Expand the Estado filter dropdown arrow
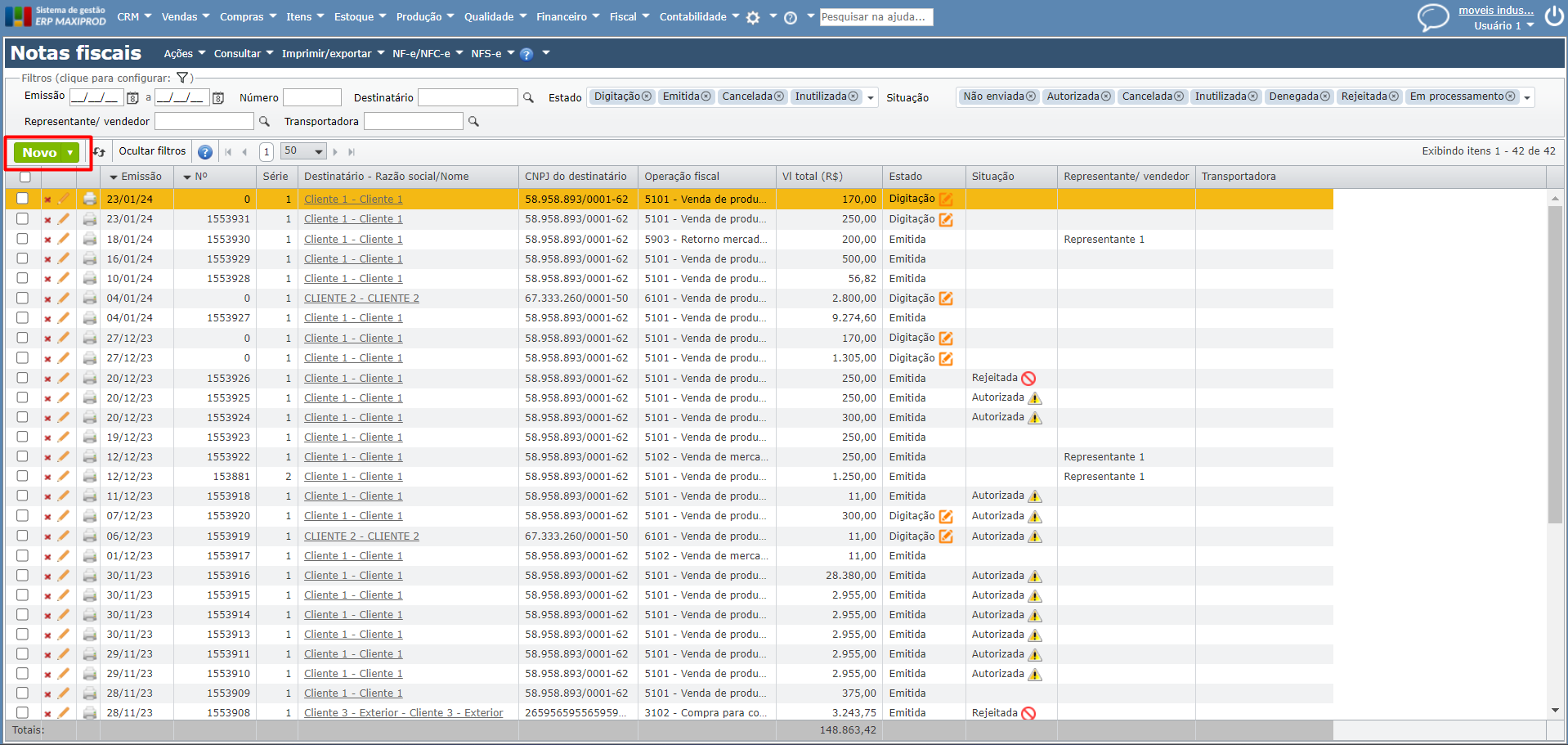 pos(871,98)
